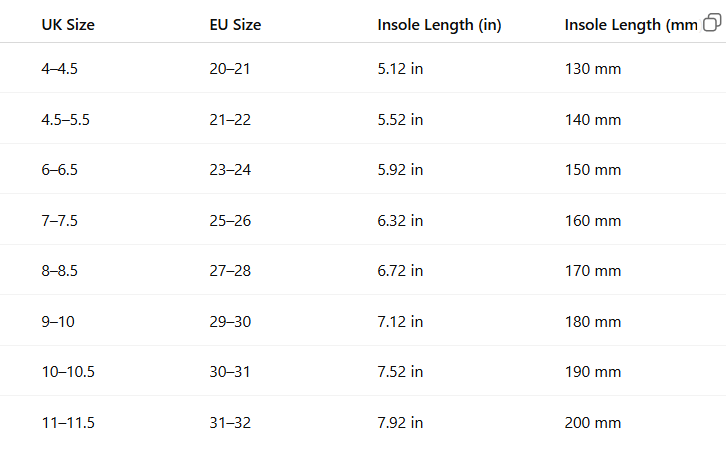Image resolution: width=726 pixels, height=470 pixels.
Task: Click the 6.72 in cell
Action: click(400, 270)
